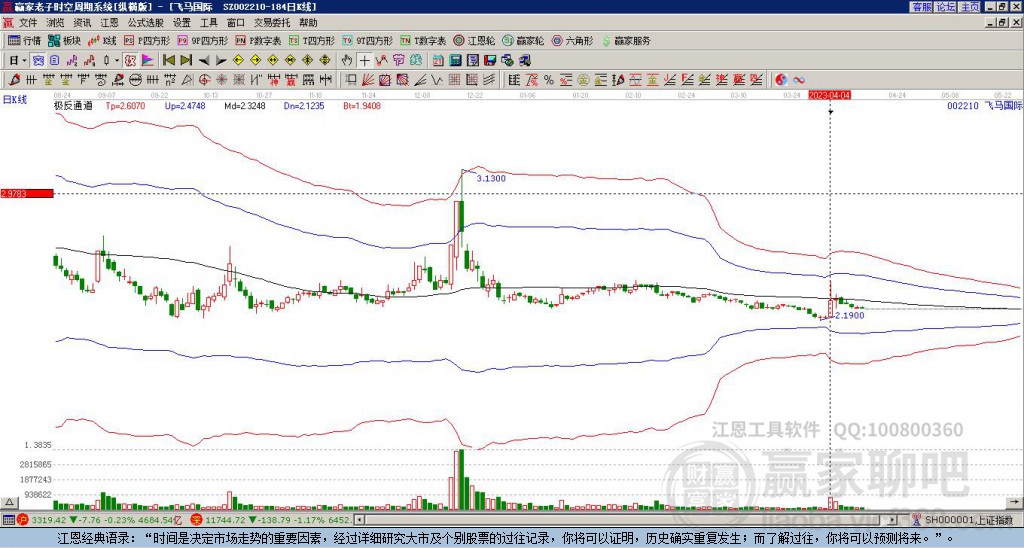Click the yellow diamond left-arrow icon
The height and width of the screenshot is (548, 1024).
pyautogui.click(x=238, y=61)
